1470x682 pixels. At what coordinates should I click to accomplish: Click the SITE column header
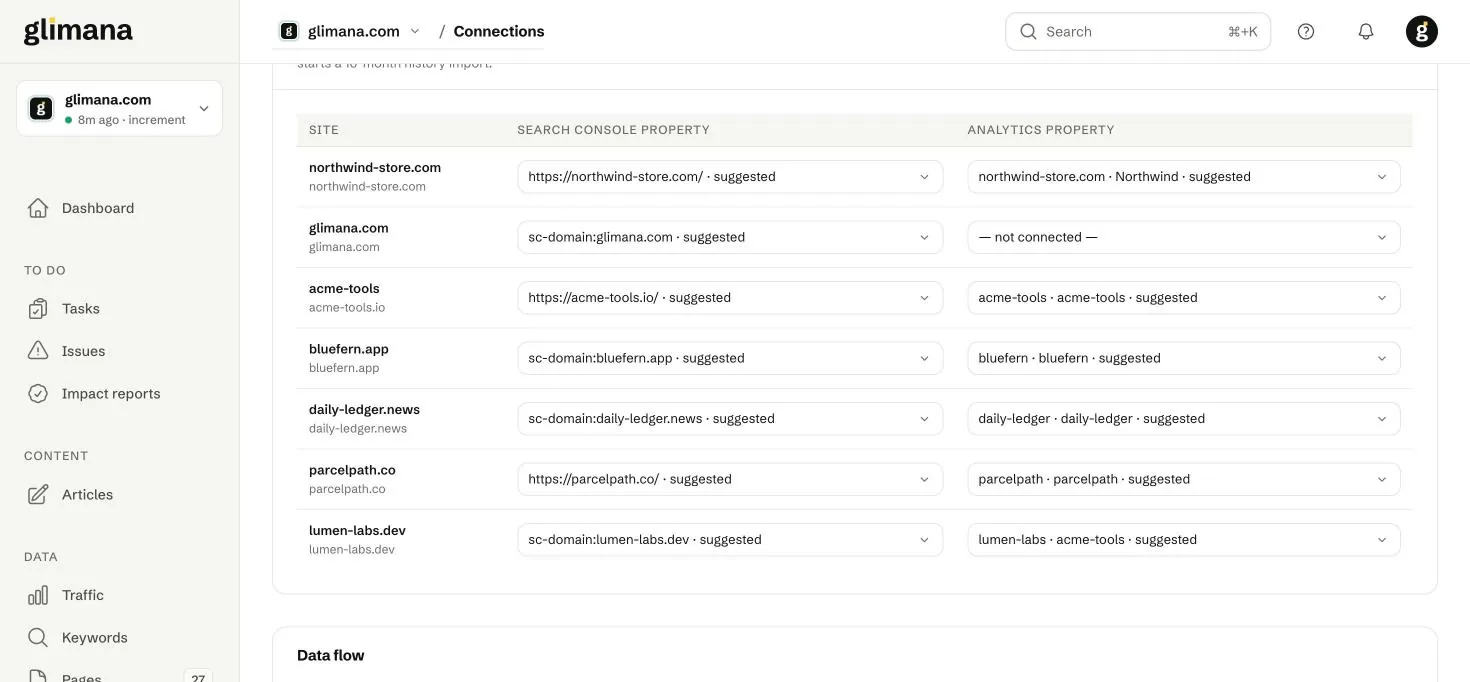(x=324, y=130)
